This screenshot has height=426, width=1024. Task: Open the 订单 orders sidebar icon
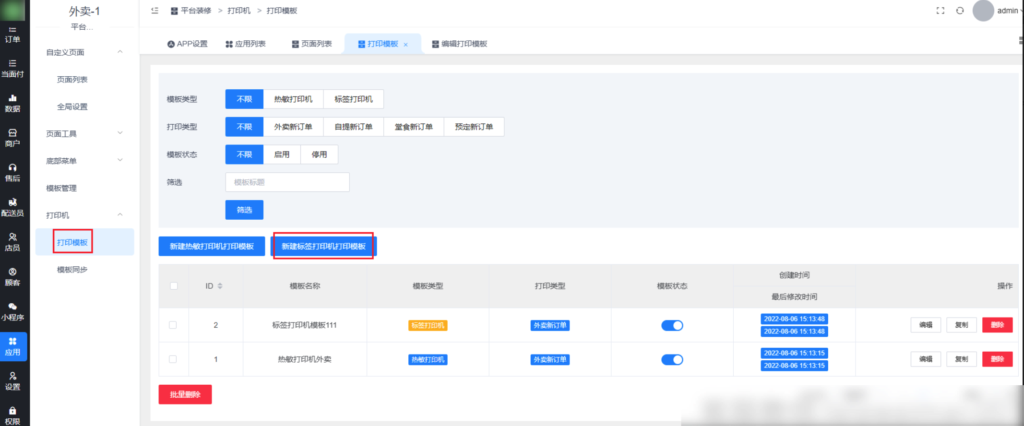tap(13, 34)
